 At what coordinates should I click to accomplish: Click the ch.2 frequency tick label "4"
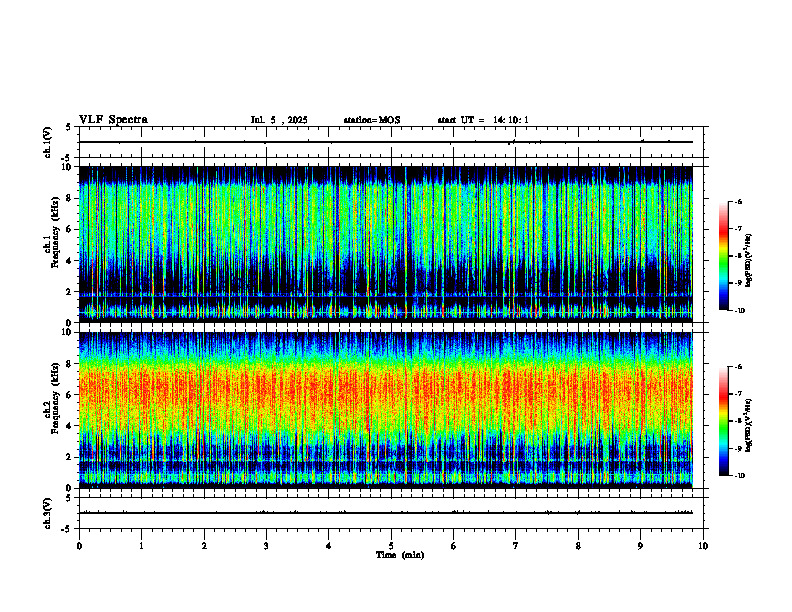coord(70,426)
